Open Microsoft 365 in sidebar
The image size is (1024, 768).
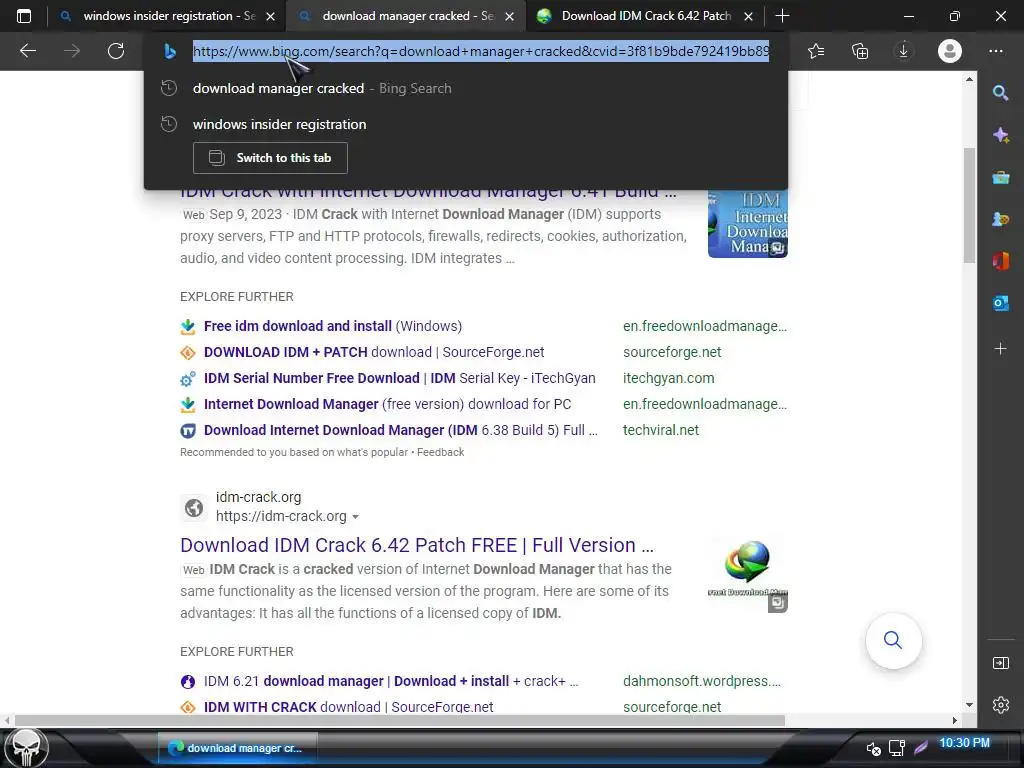[x=1000, y=261]
